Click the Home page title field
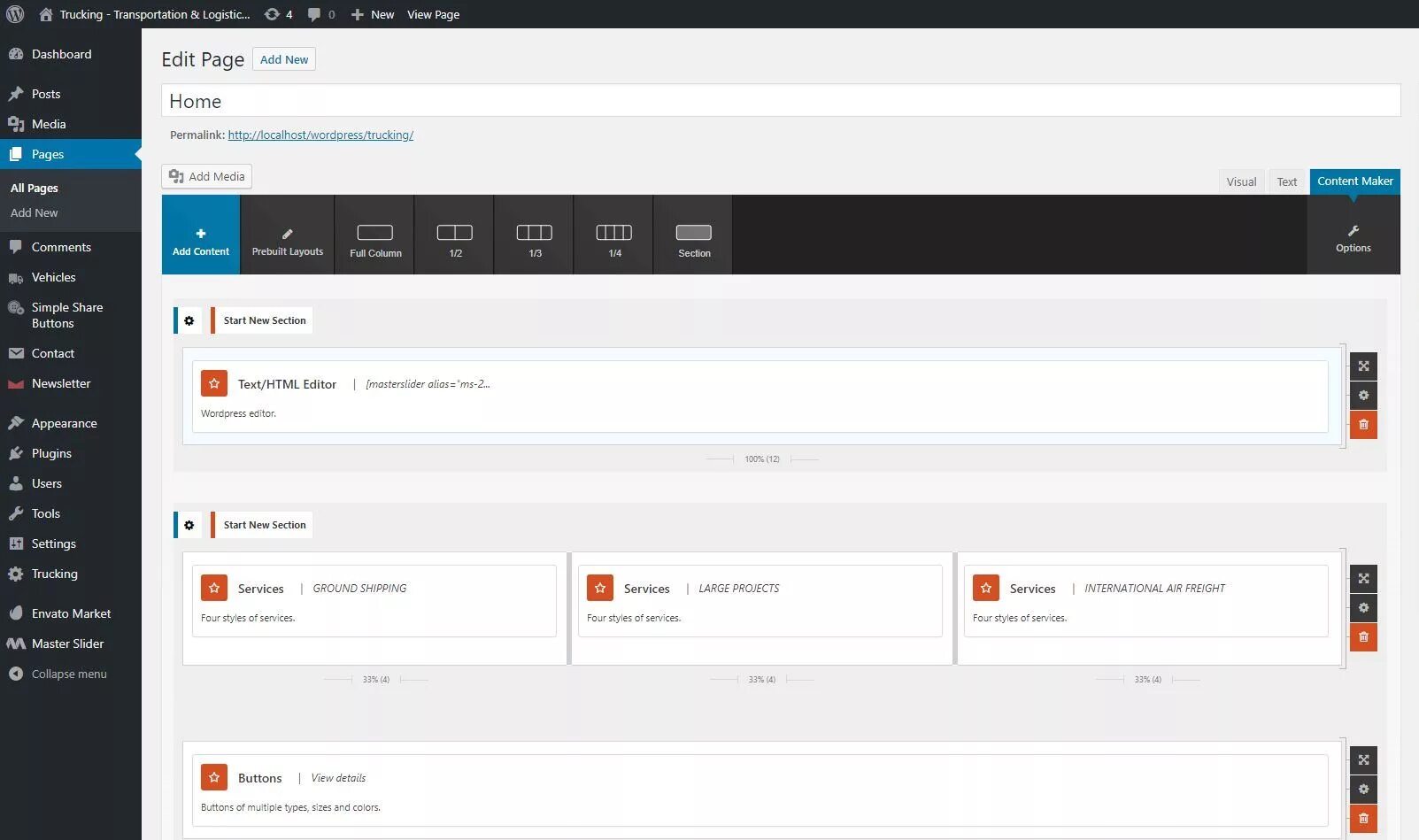The image size is (1419, 840). click(x=780, y=100)
